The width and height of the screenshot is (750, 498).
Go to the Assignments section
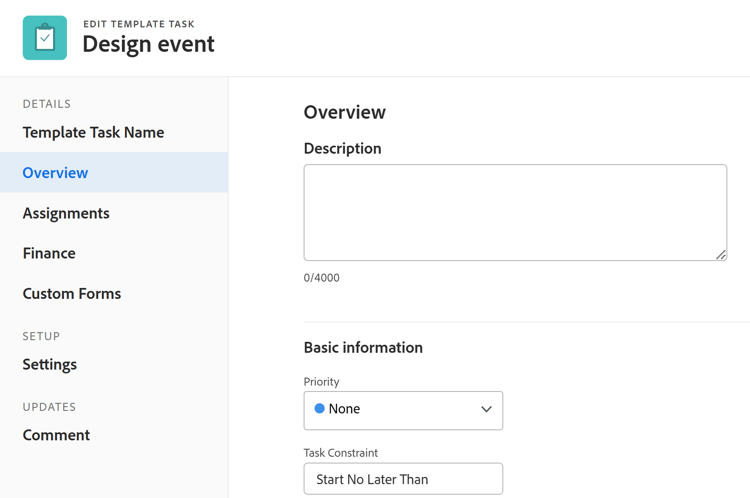click(x=66, y=213)
